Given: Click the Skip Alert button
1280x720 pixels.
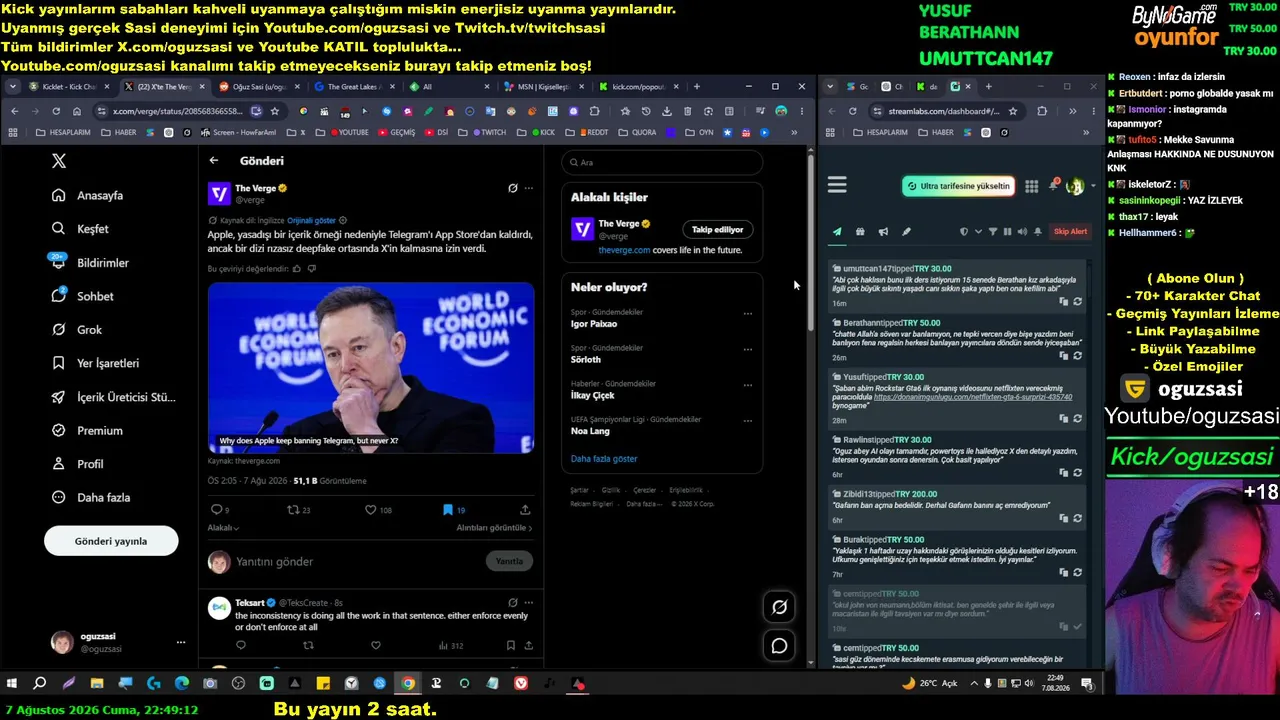Looking at the screenshot, I should pos(1070,232).
